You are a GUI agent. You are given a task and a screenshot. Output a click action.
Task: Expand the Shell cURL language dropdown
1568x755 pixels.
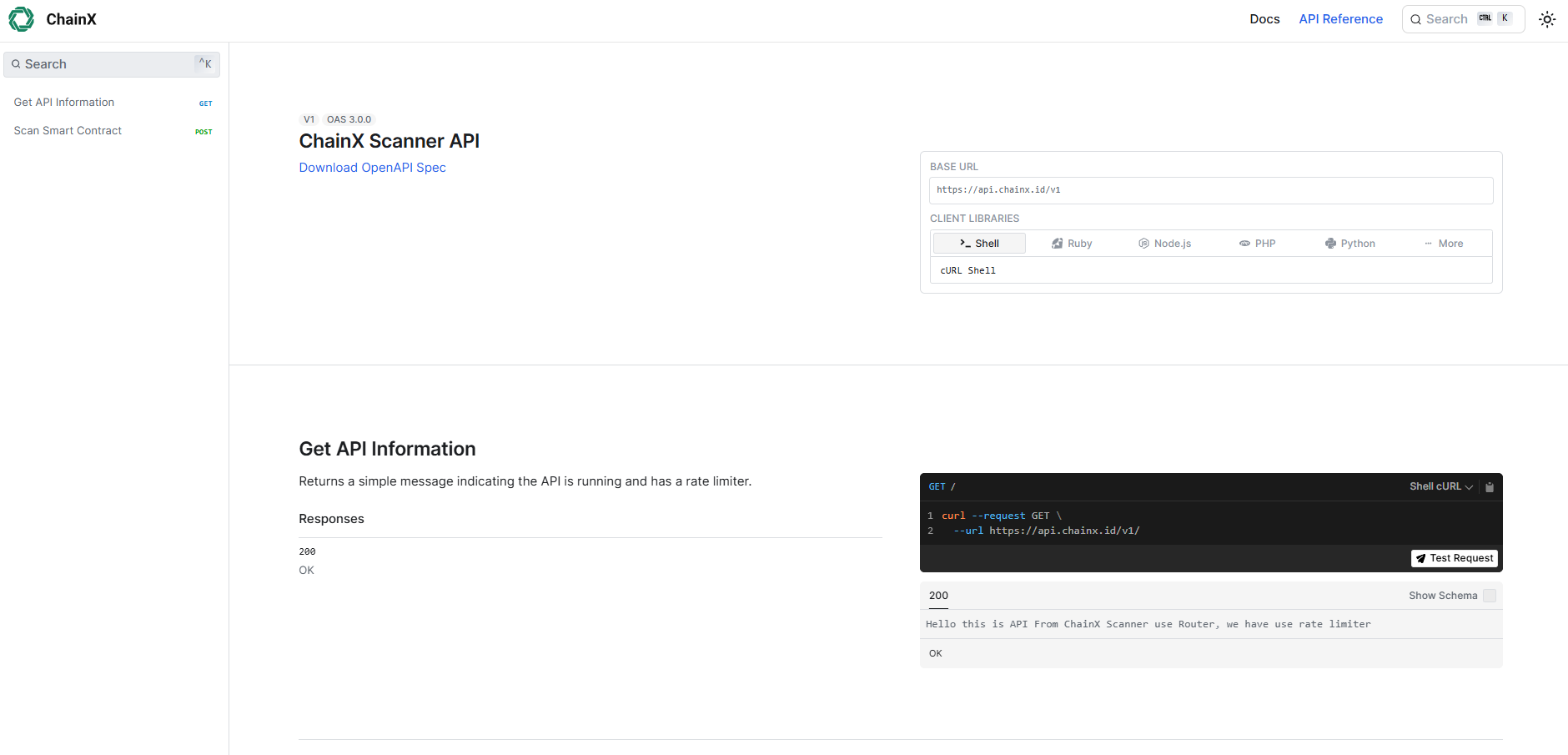(x=1440, y=487)
